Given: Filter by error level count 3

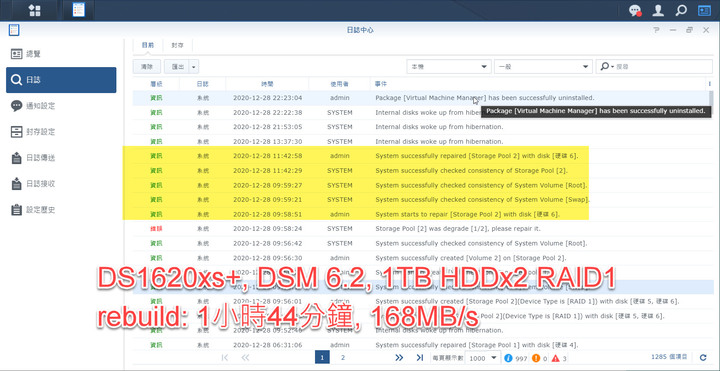Looking at the screenshot, I should pos(559,358).
